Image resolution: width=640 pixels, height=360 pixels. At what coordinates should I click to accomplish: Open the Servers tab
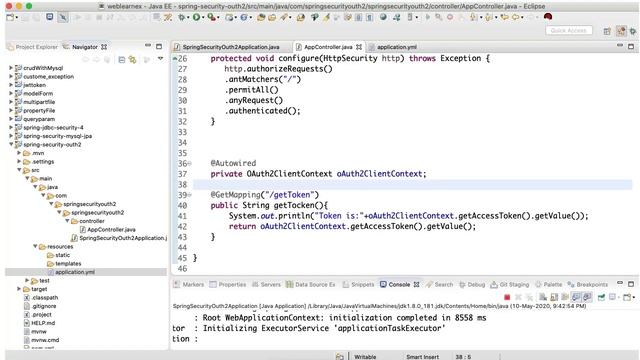click(266, 284)
